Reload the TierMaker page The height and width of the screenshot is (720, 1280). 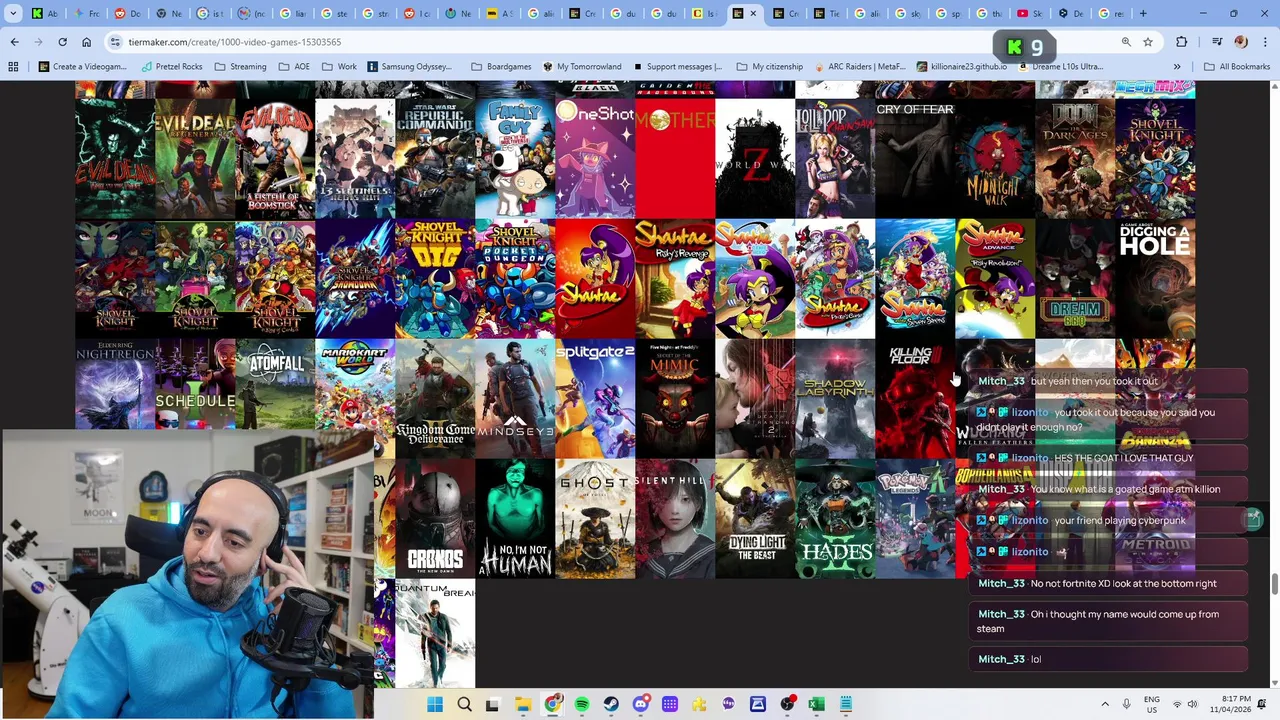pos(62,42)
